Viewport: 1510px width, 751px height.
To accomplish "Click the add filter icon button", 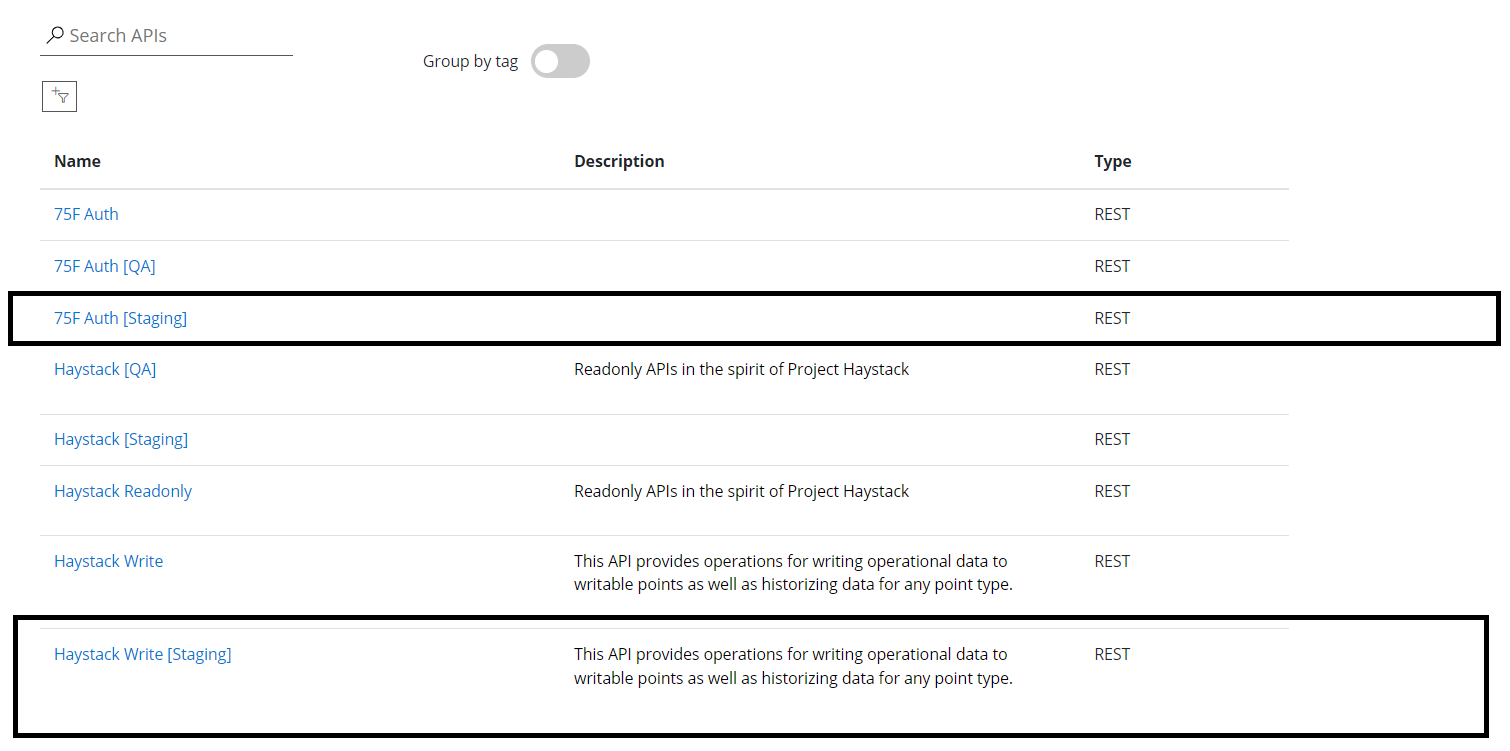I will click(59, 96).
